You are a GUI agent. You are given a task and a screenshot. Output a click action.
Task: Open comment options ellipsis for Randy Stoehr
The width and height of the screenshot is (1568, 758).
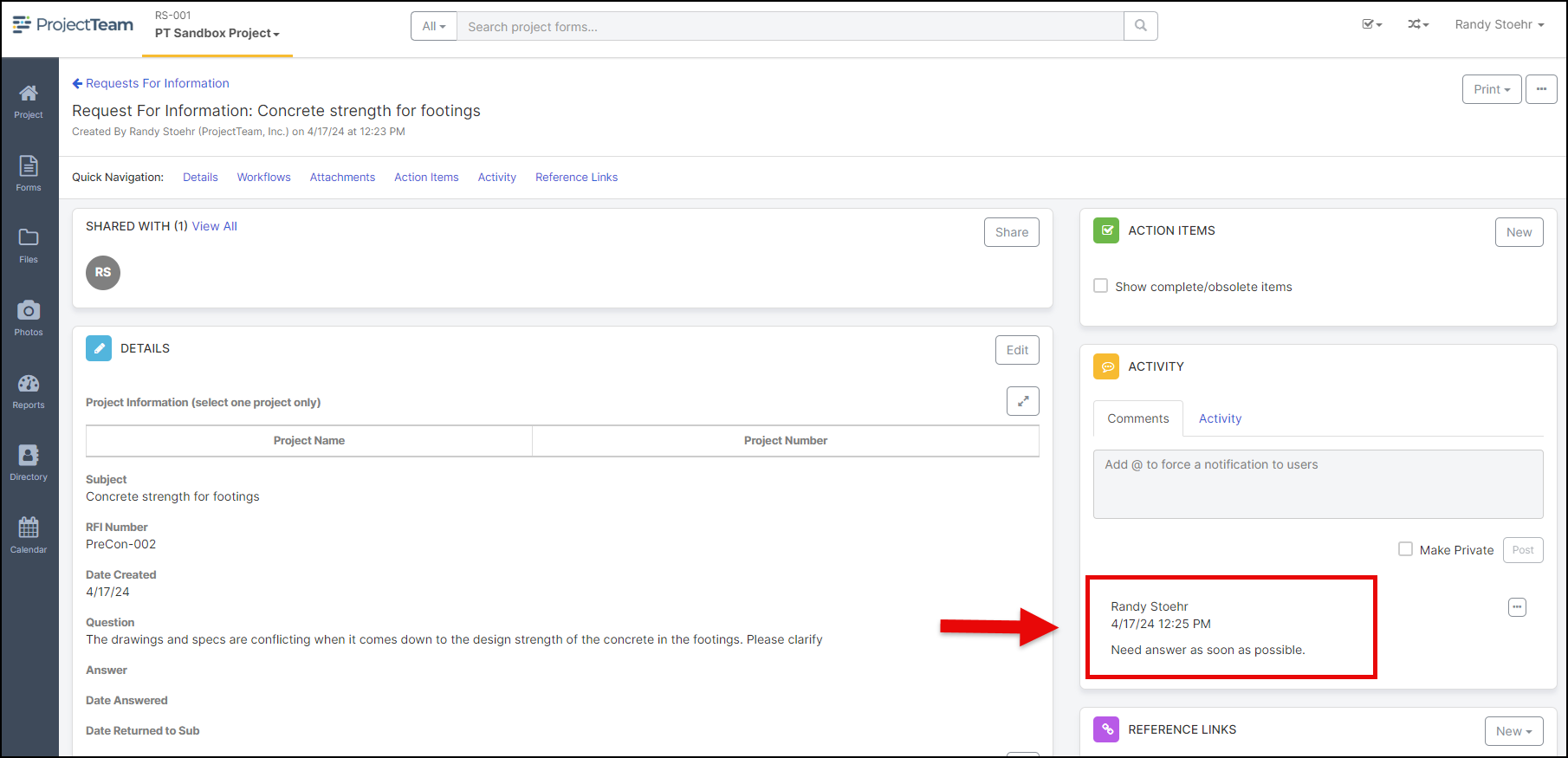point(1517,607)
